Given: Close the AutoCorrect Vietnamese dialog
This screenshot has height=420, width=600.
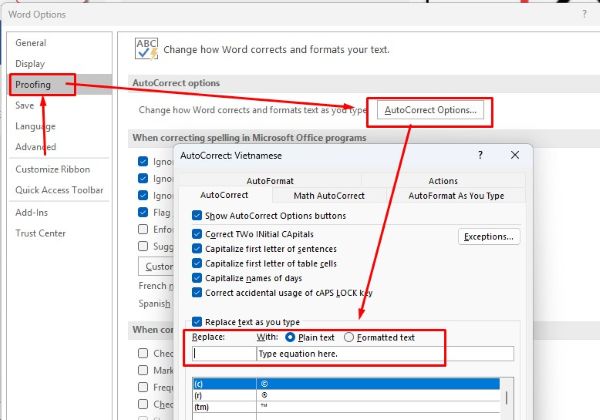Looking at the screenshot, I should point(514,156).
